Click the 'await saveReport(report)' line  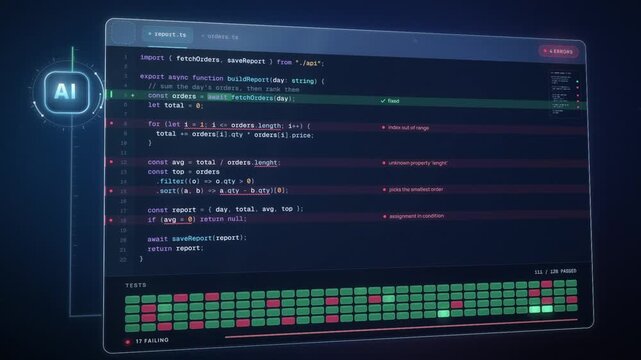pos(197,238)
